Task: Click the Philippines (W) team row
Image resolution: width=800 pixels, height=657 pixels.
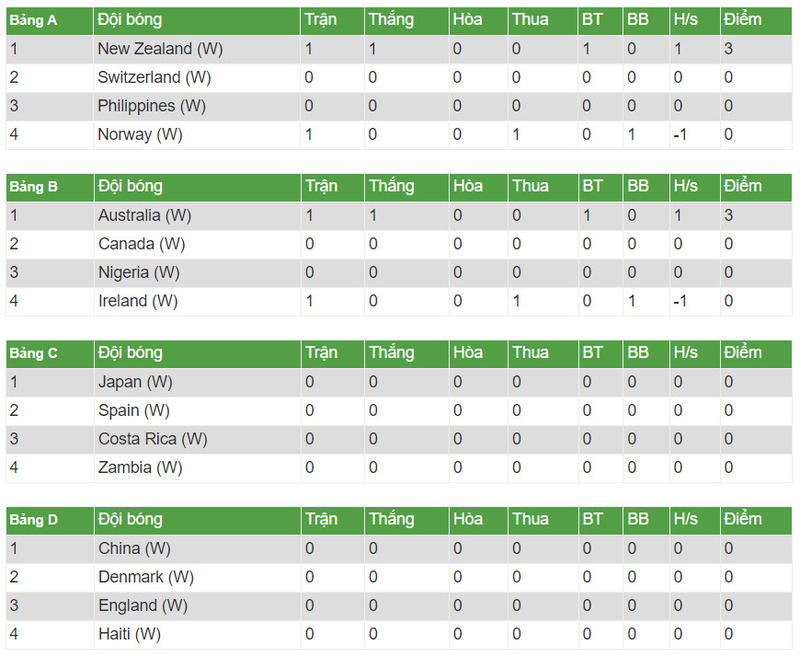Action: click(151, 105)
